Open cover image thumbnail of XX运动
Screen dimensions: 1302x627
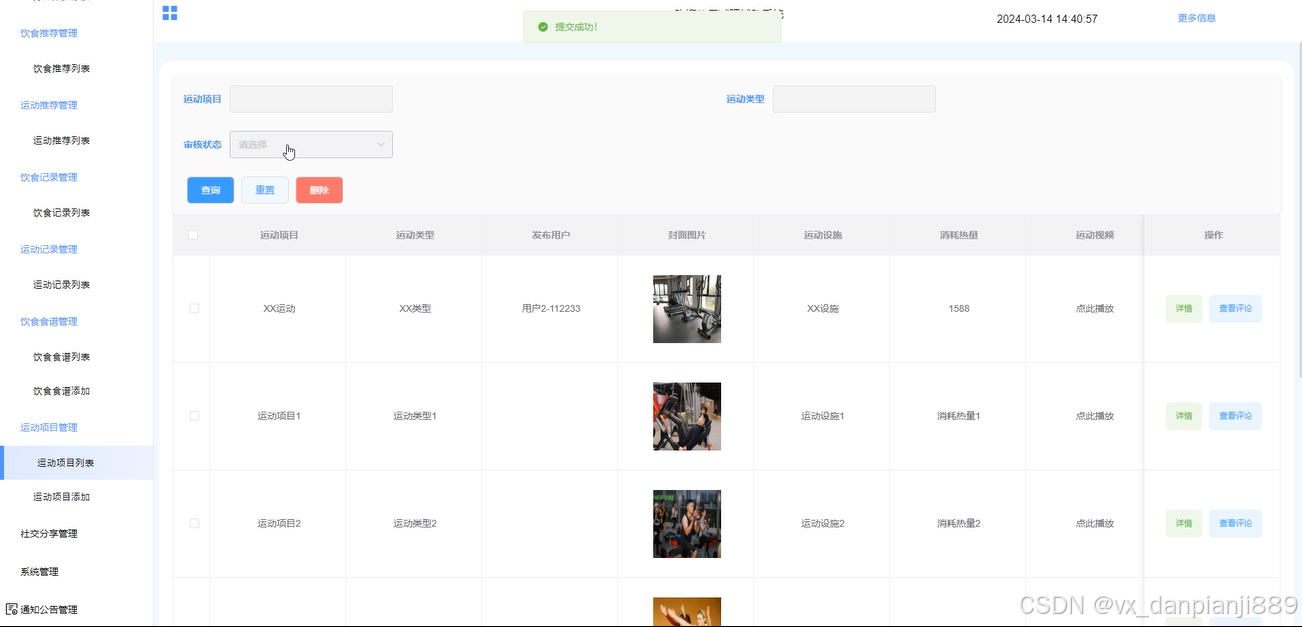687,309
